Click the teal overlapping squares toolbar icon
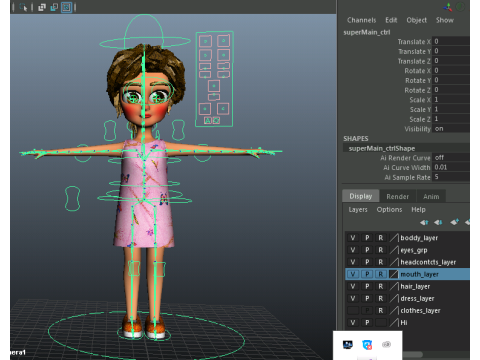Screen dimensions: 480x360 [54, 7]
